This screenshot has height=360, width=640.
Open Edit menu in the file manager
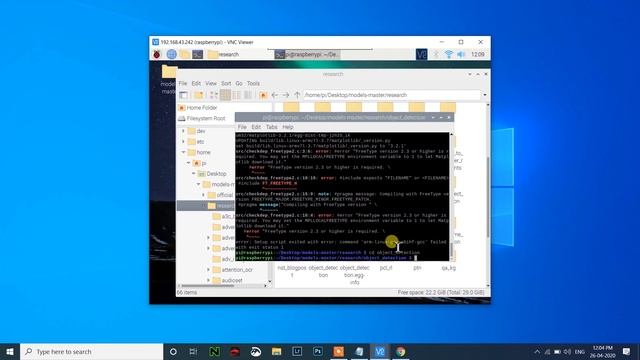pos(196,83)
